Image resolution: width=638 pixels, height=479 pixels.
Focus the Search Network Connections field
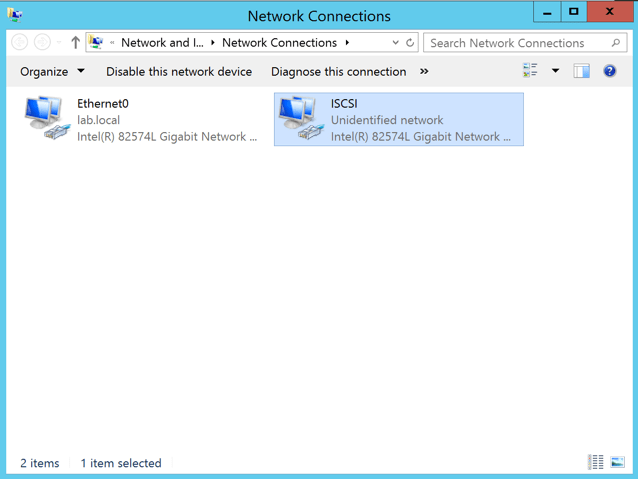tap(515, 43)
